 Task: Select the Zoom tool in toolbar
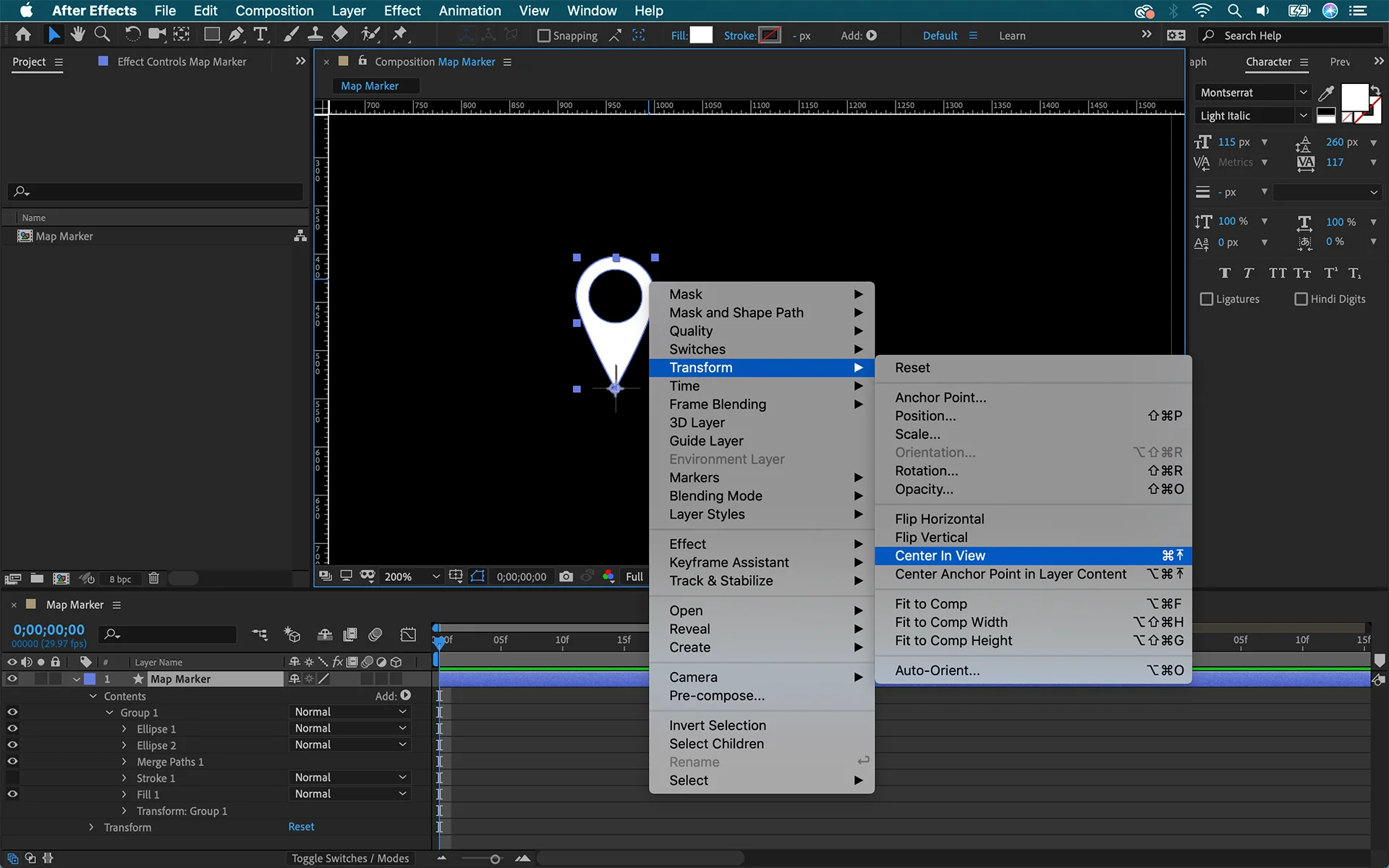point(102,35)
